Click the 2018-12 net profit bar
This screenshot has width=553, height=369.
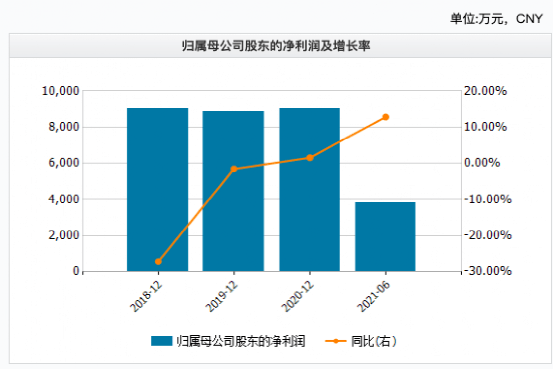coord(158,189)
